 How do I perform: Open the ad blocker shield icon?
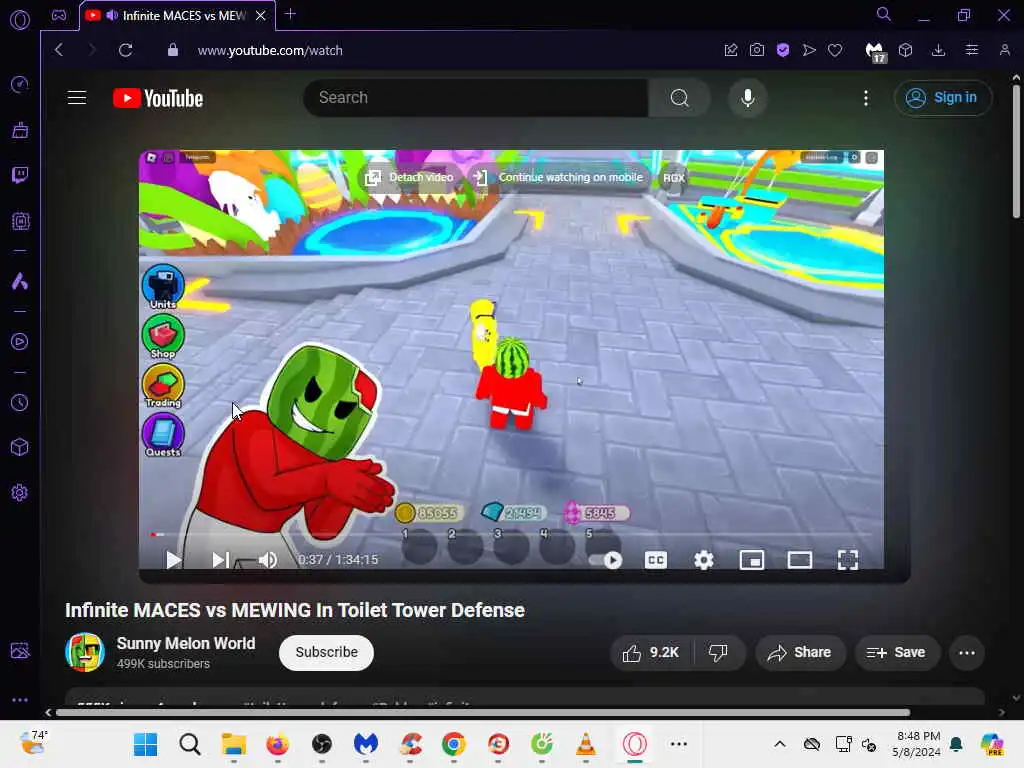pyautogui.click(x=783, y=50)
